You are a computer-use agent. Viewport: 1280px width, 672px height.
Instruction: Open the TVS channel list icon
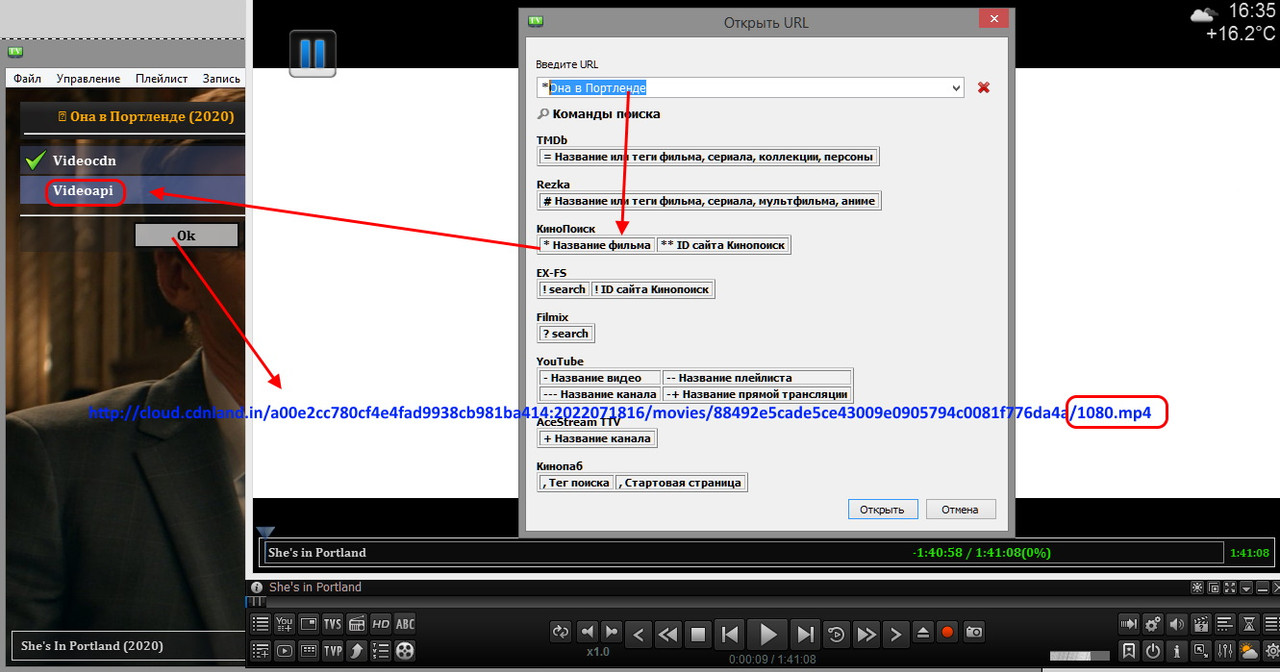(381, 651)
